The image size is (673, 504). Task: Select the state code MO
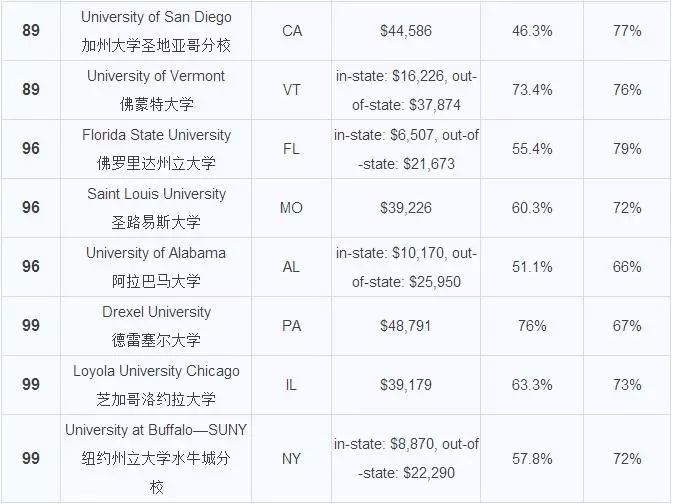tap(291, 208)
